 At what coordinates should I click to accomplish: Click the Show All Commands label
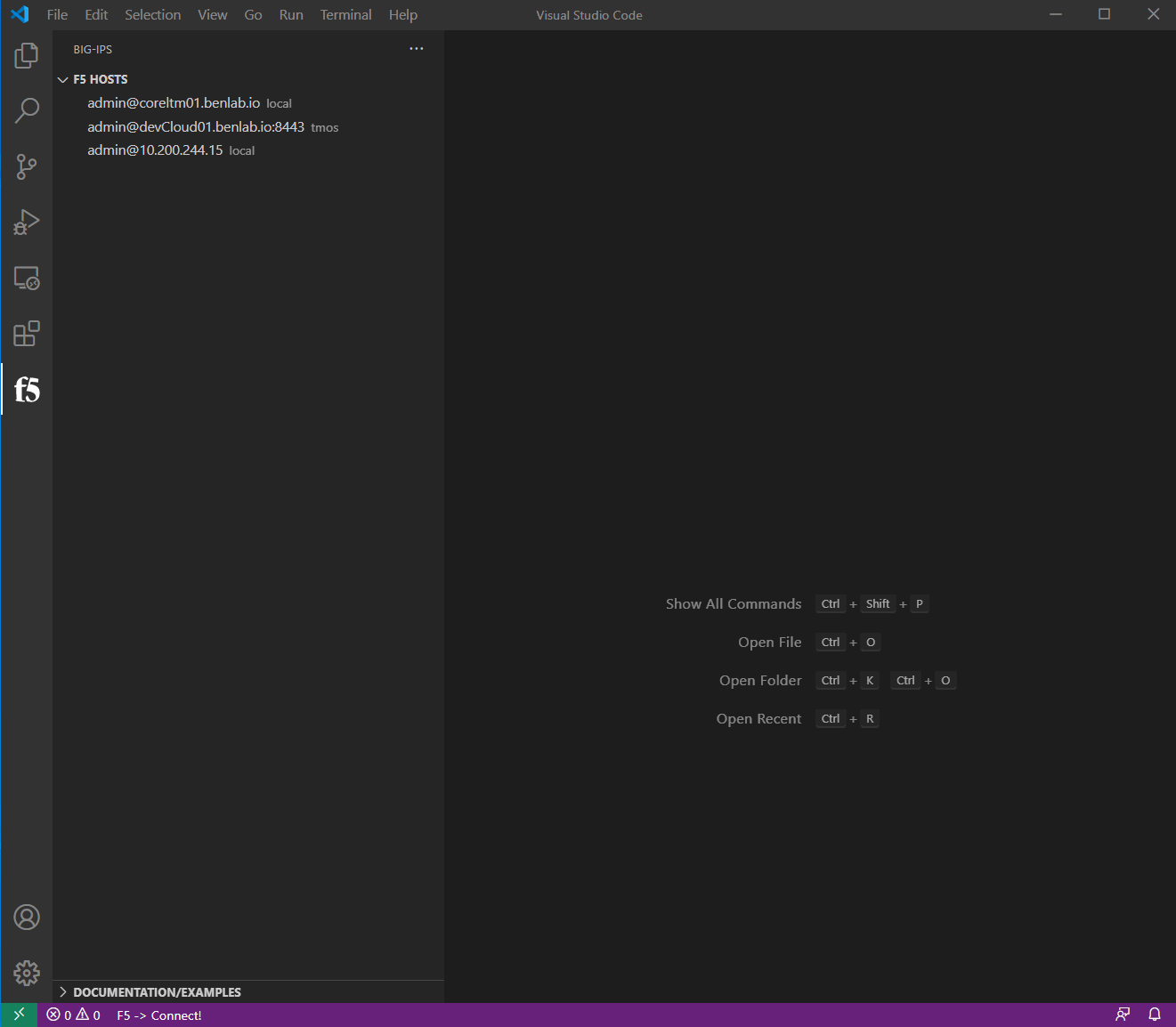coord(734,603)
